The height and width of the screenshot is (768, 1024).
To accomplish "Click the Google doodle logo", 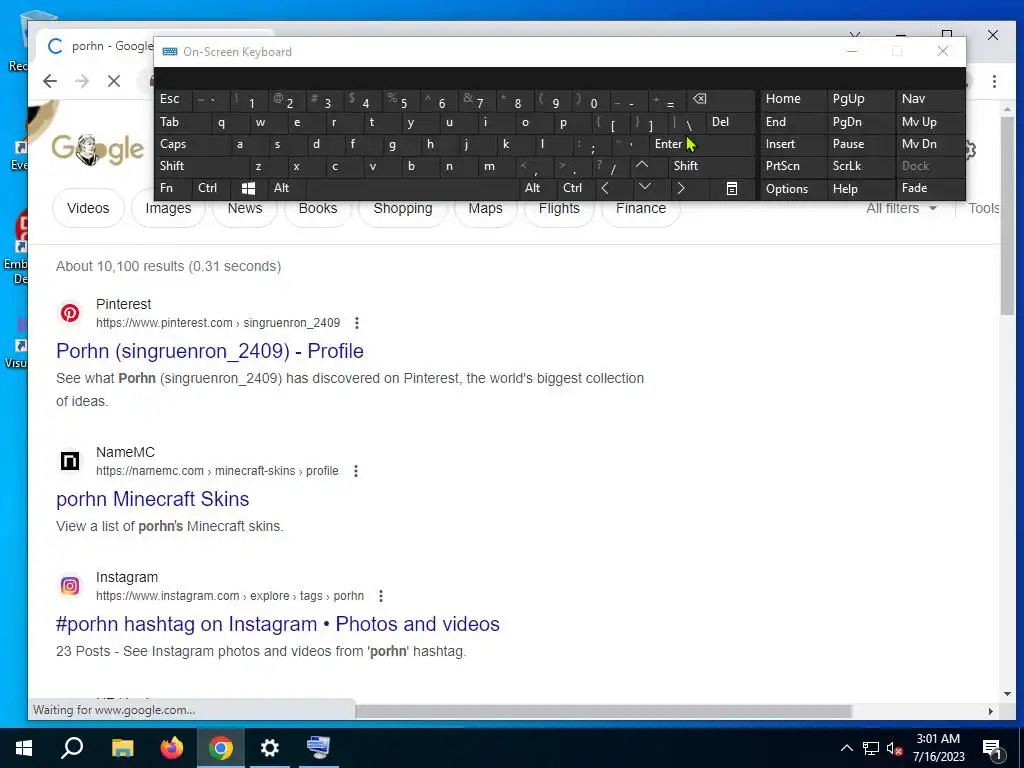I will [98, 150].
